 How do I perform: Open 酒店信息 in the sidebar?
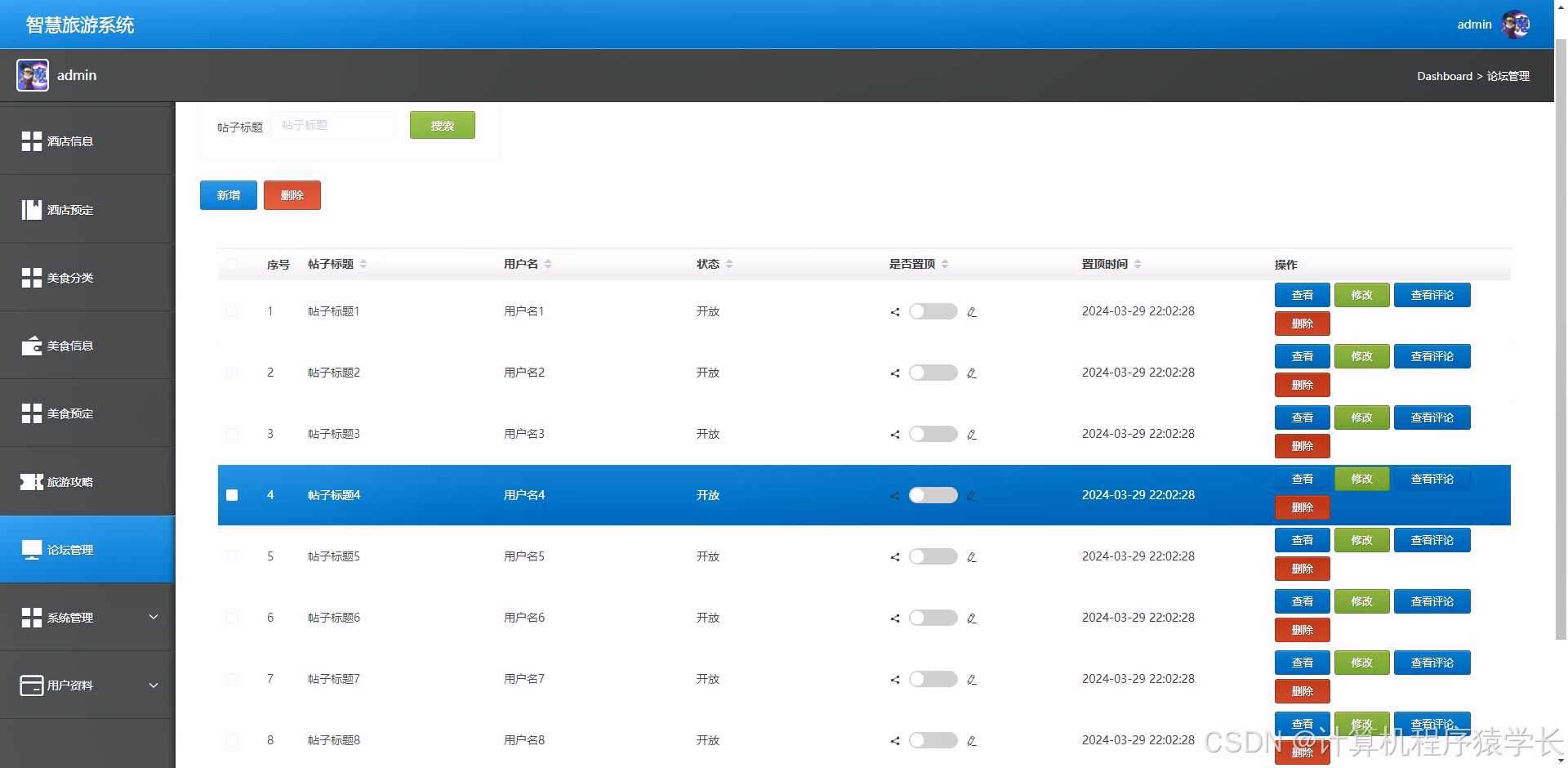tap(87, 141)
